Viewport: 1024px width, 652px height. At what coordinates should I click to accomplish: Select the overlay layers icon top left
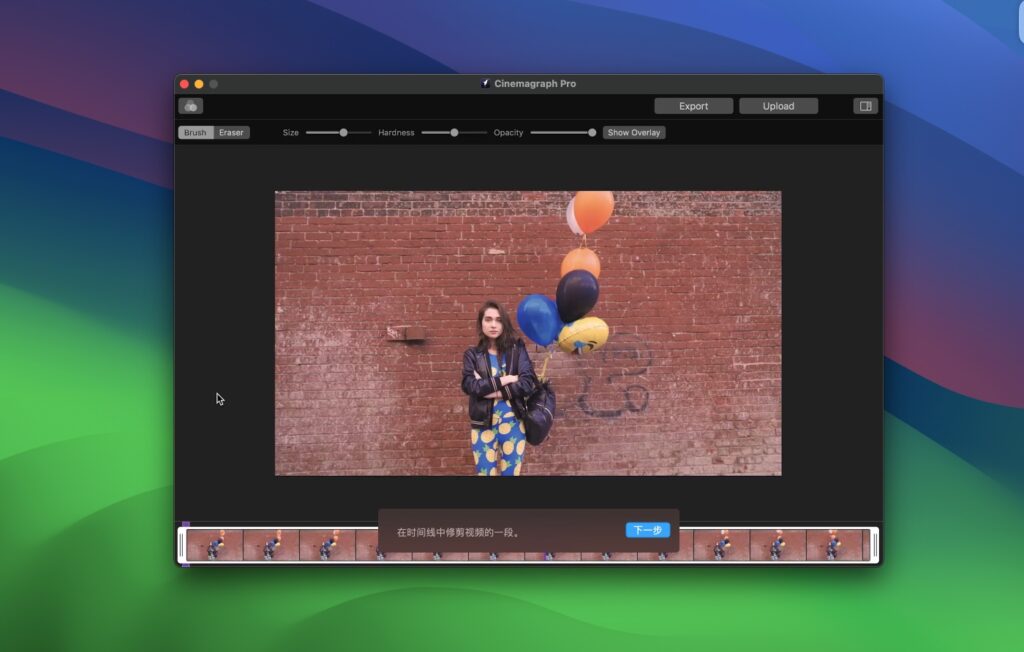coord(190,105)
